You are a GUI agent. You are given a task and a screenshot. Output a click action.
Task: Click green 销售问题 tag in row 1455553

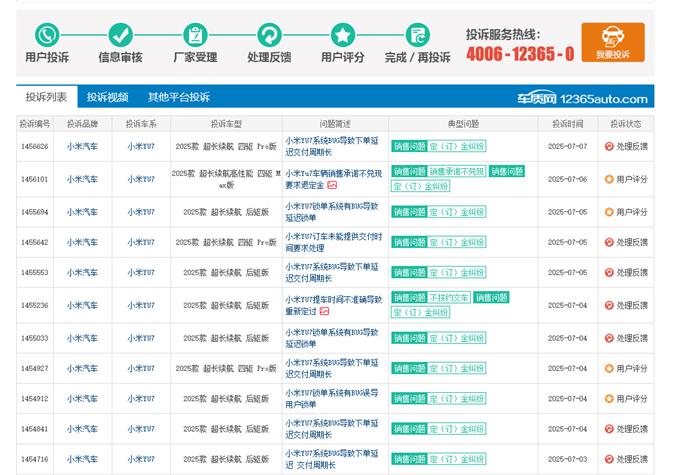pos(409,272)
